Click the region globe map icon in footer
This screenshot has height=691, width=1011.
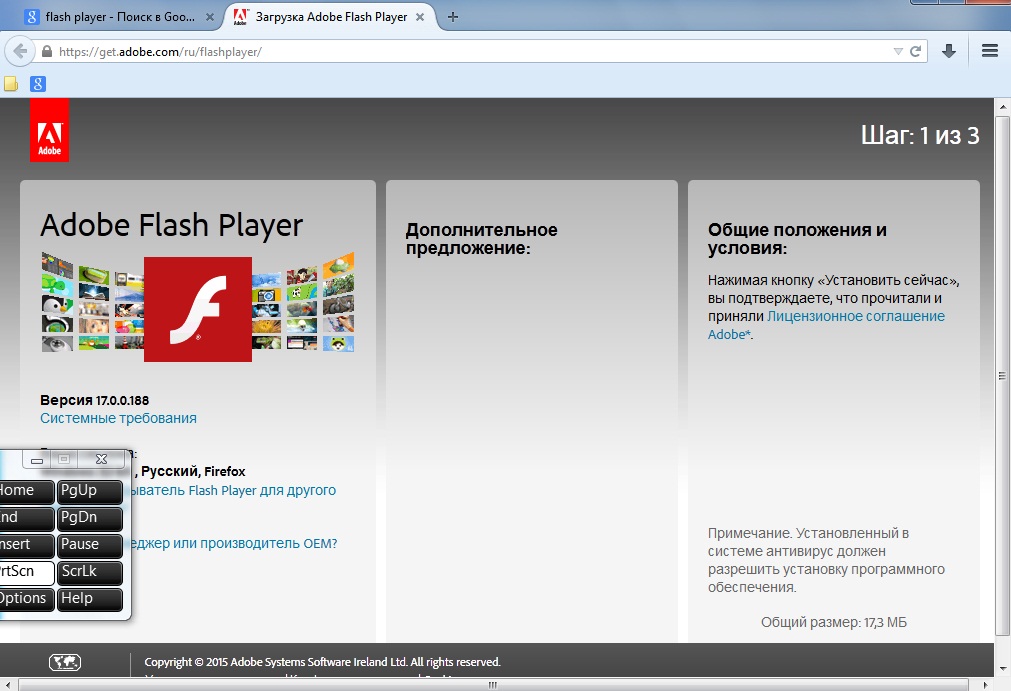pyautogui.click(x=65, y=662)
